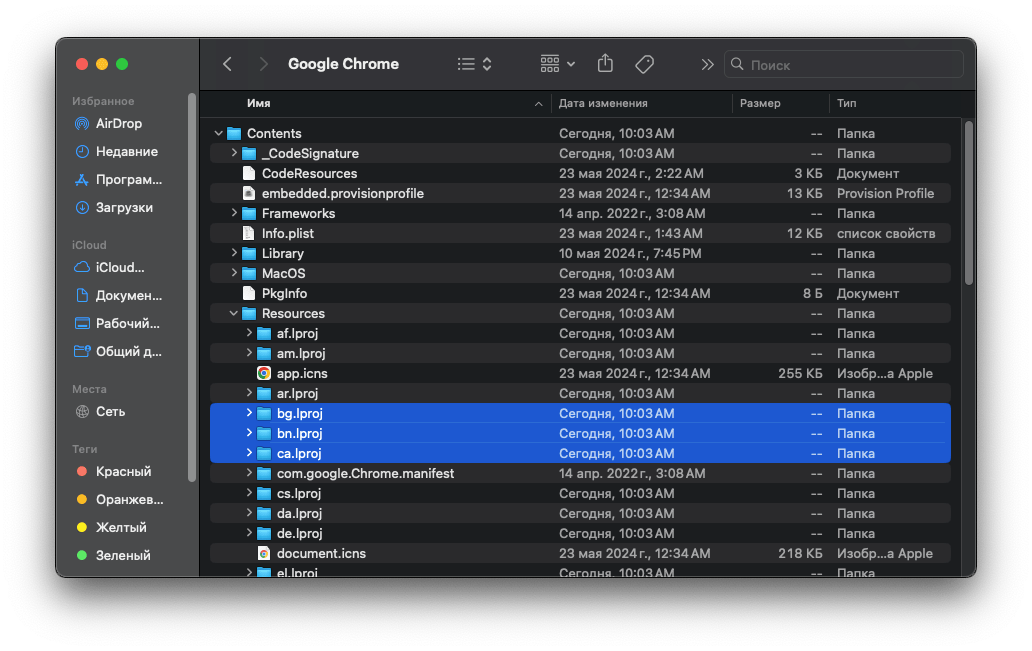Click the Tags toolbar icon

(x=644, y=64)
